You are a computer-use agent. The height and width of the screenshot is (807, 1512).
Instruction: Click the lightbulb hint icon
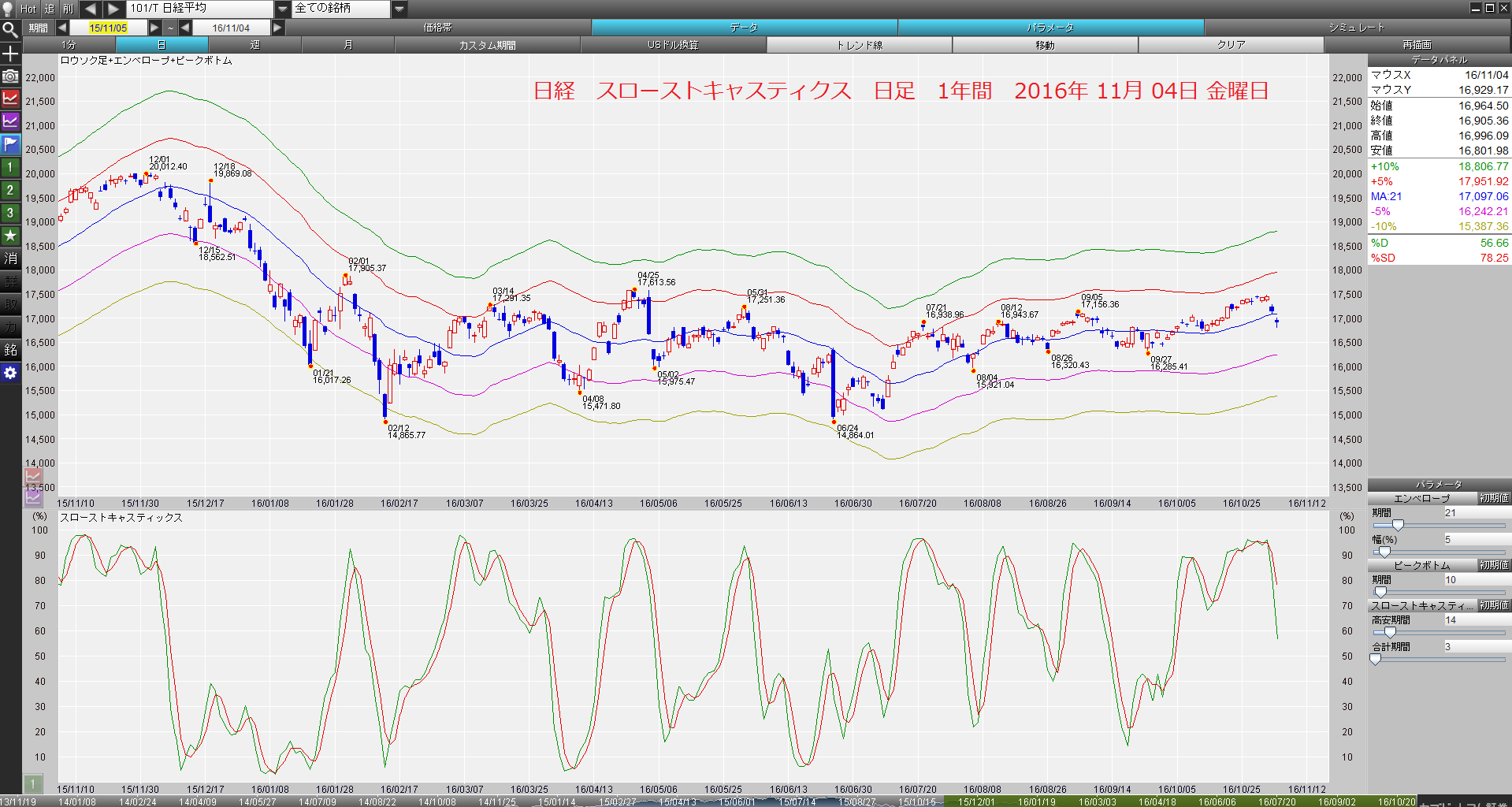click(9, 9)
